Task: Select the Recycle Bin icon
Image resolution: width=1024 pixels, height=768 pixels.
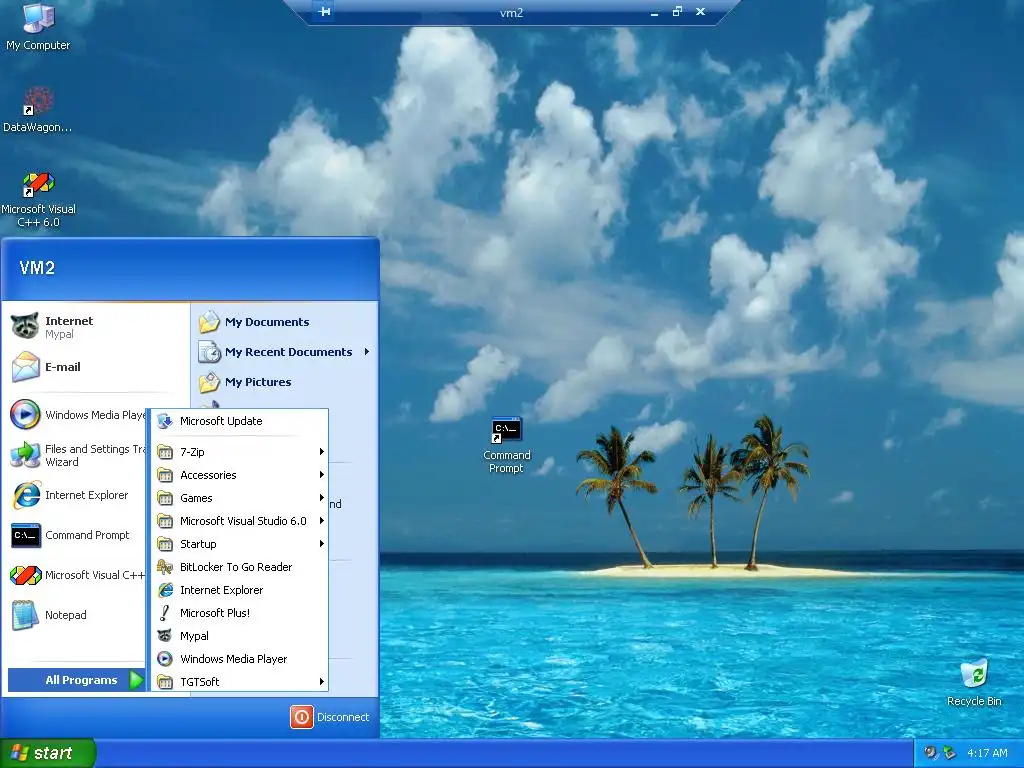Action: 974,682
